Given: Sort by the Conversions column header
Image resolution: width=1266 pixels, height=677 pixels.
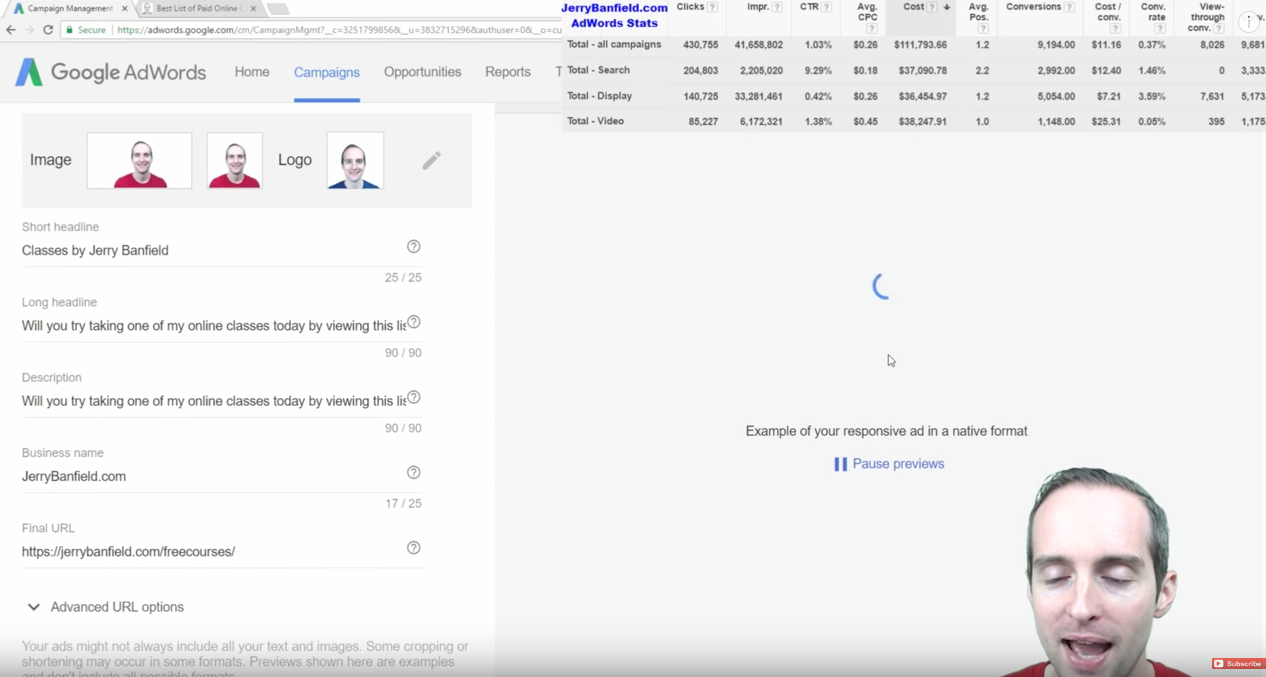Looking at the screenshot, I should click(x=1033, y=7).
